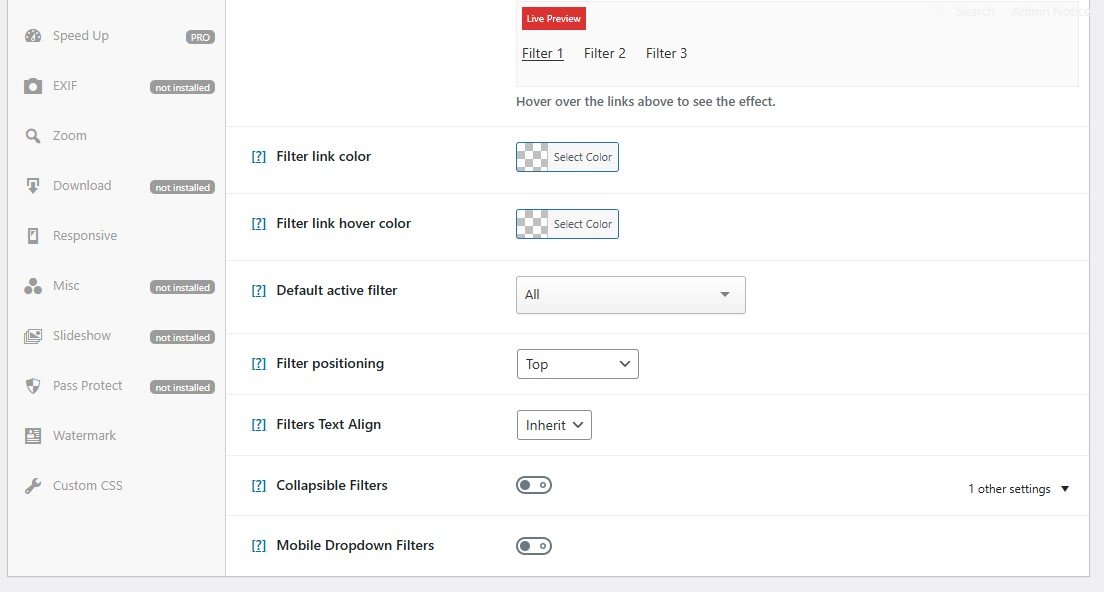
Task: Expand the 1 other settings section
Action: 1018,489
